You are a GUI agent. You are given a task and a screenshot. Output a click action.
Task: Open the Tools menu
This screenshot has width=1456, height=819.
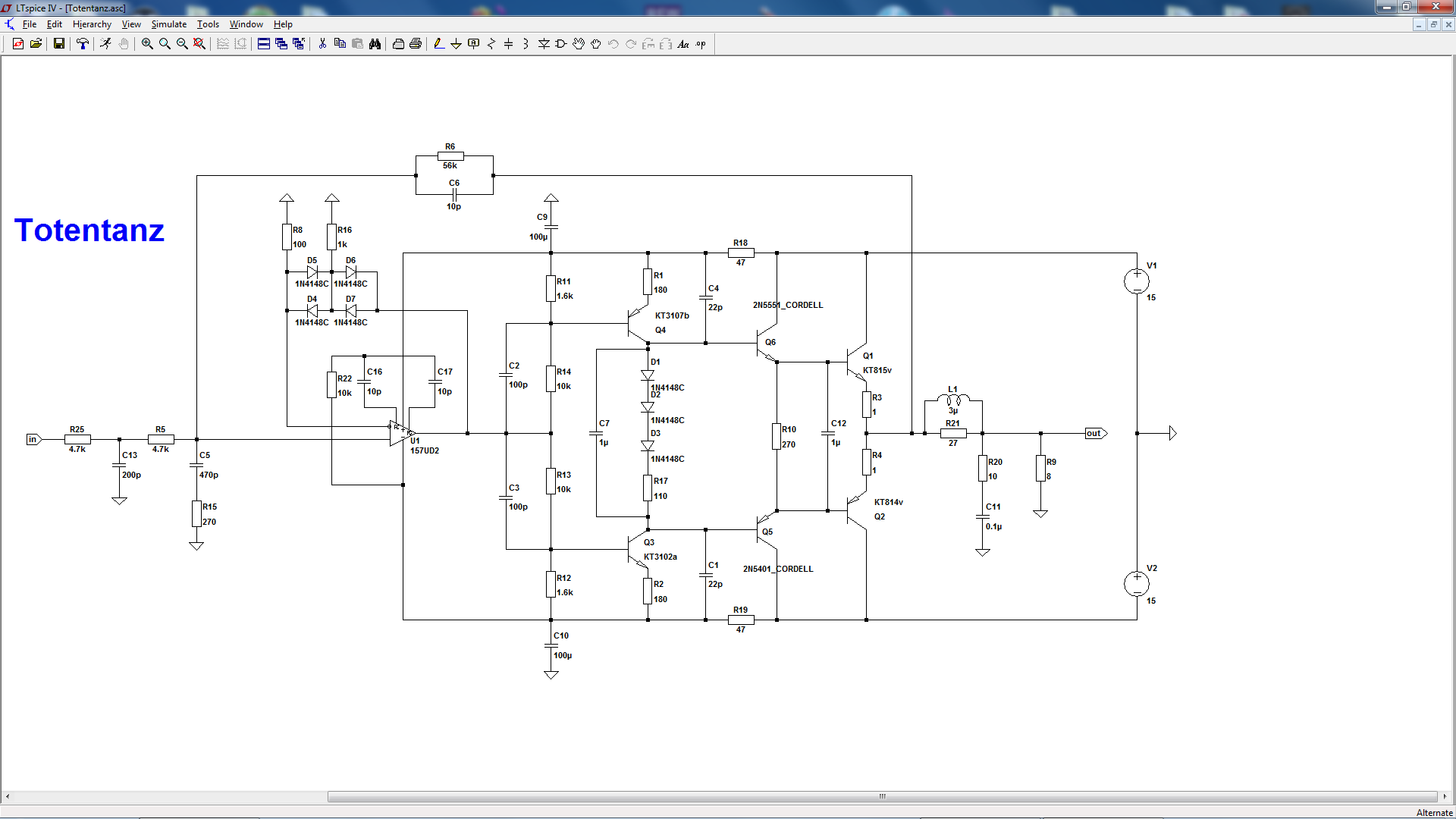[208, 24]
